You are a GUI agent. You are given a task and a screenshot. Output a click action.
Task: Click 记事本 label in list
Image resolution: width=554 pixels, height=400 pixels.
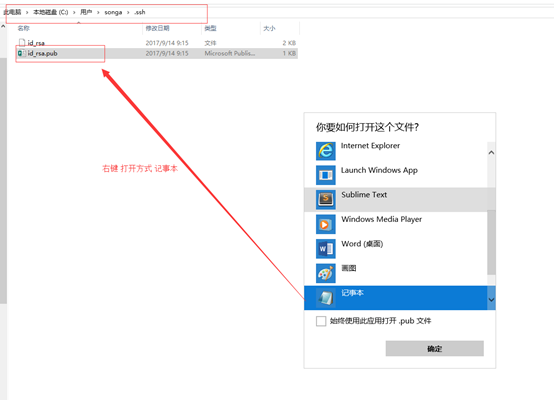pyautogui.click(x=352, y=293)
